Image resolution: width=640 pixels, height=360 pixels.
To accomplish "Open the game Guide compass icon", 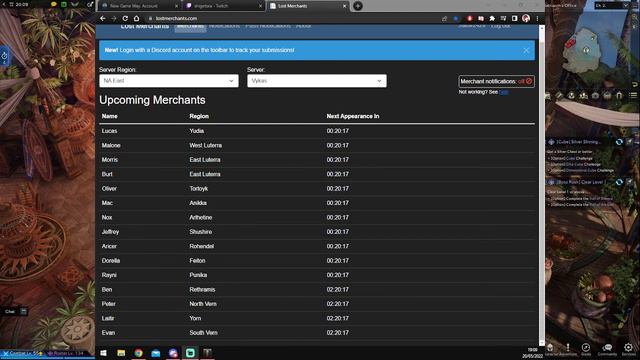I will point(586,348).
